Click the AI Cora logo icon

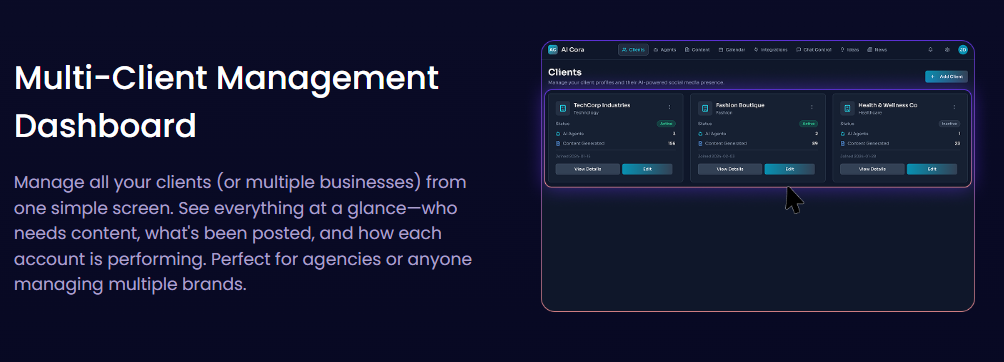(553, 49)
